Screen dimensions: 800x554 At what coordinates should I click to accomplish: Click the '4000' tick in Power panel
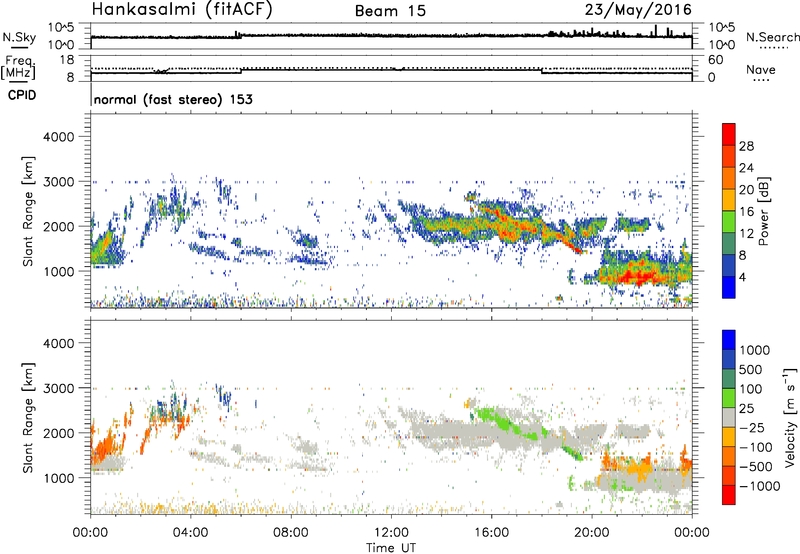pyautogui.click(x=58, y=137)
